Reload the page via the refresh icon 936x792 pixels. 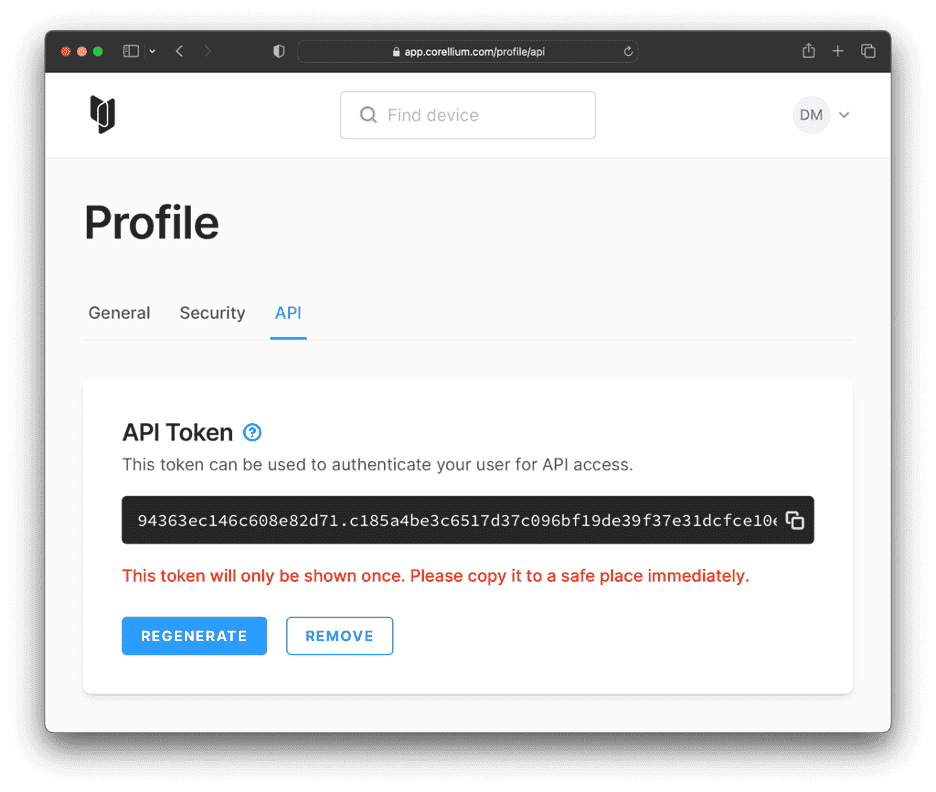pyautogui.click(x=628, y=50)
